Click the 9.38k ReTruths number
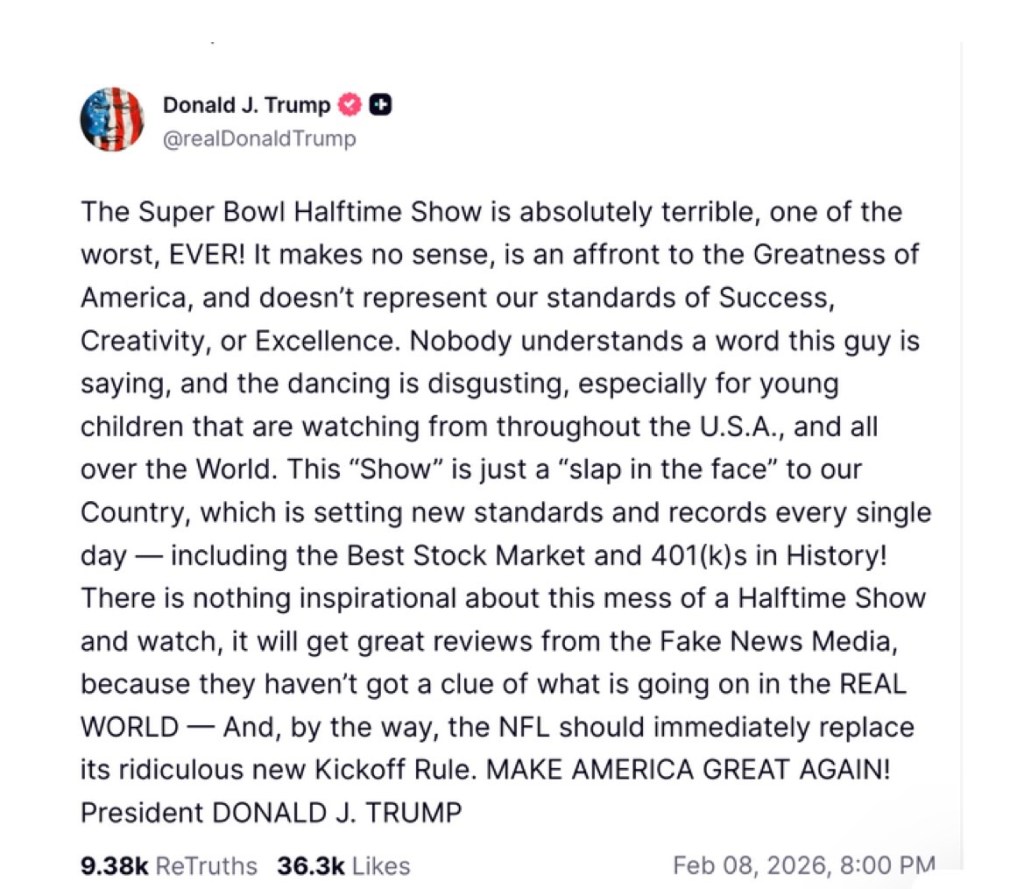Viewport: 1024px width, 889px height. tap(113, 865)
